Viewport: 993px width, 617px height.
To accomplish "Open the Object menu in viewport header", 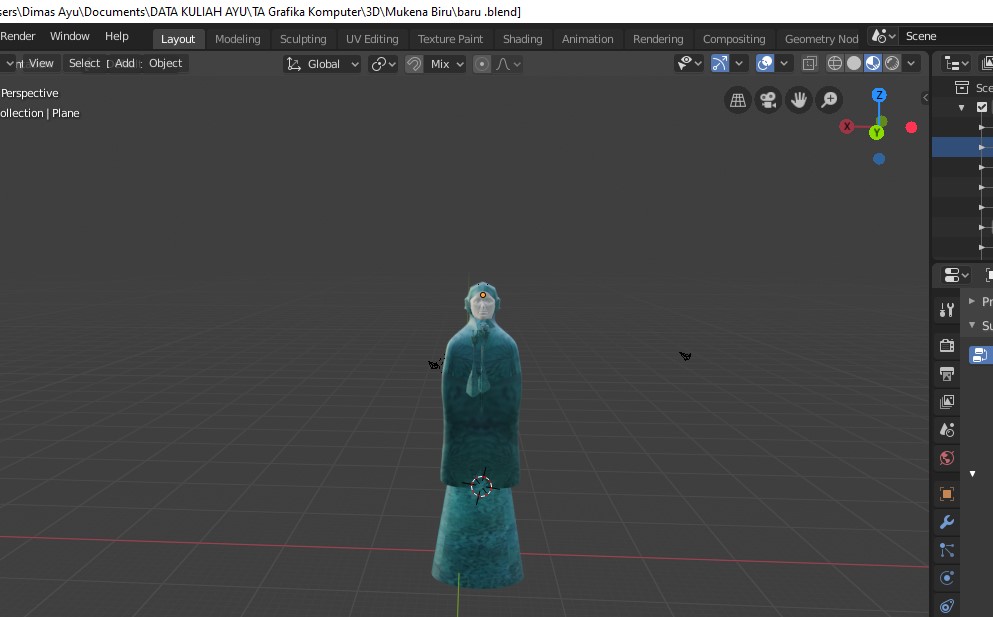I will (165, 63).
